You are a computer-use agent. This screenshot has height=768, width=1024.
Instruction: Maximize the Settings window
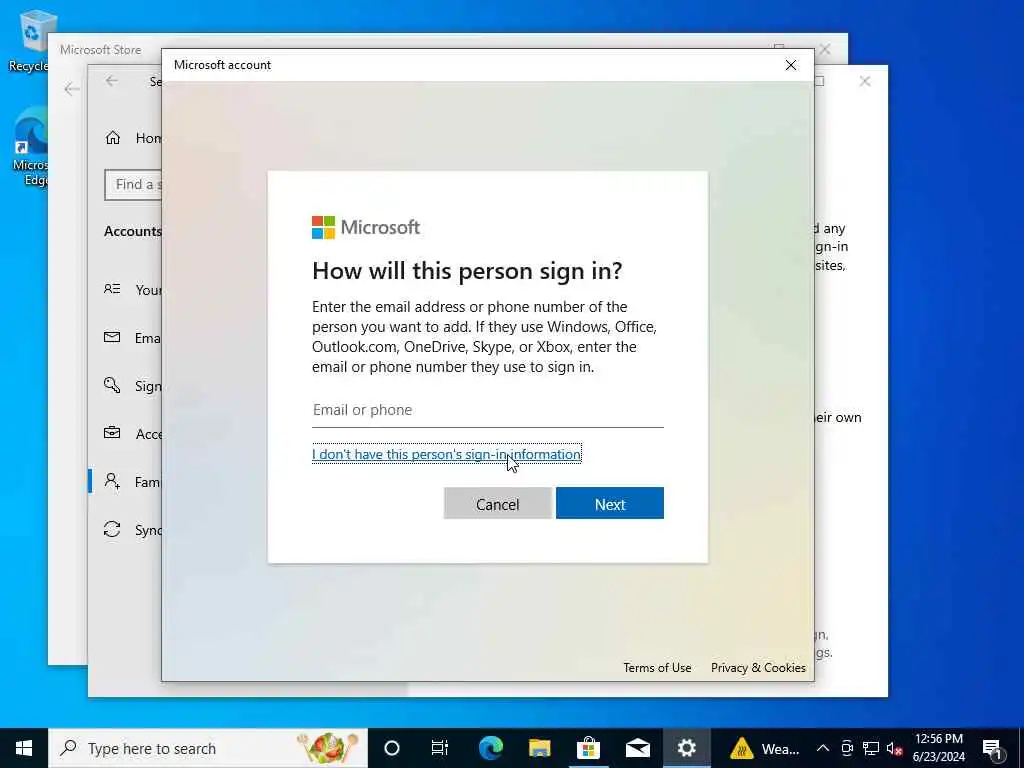820,81
